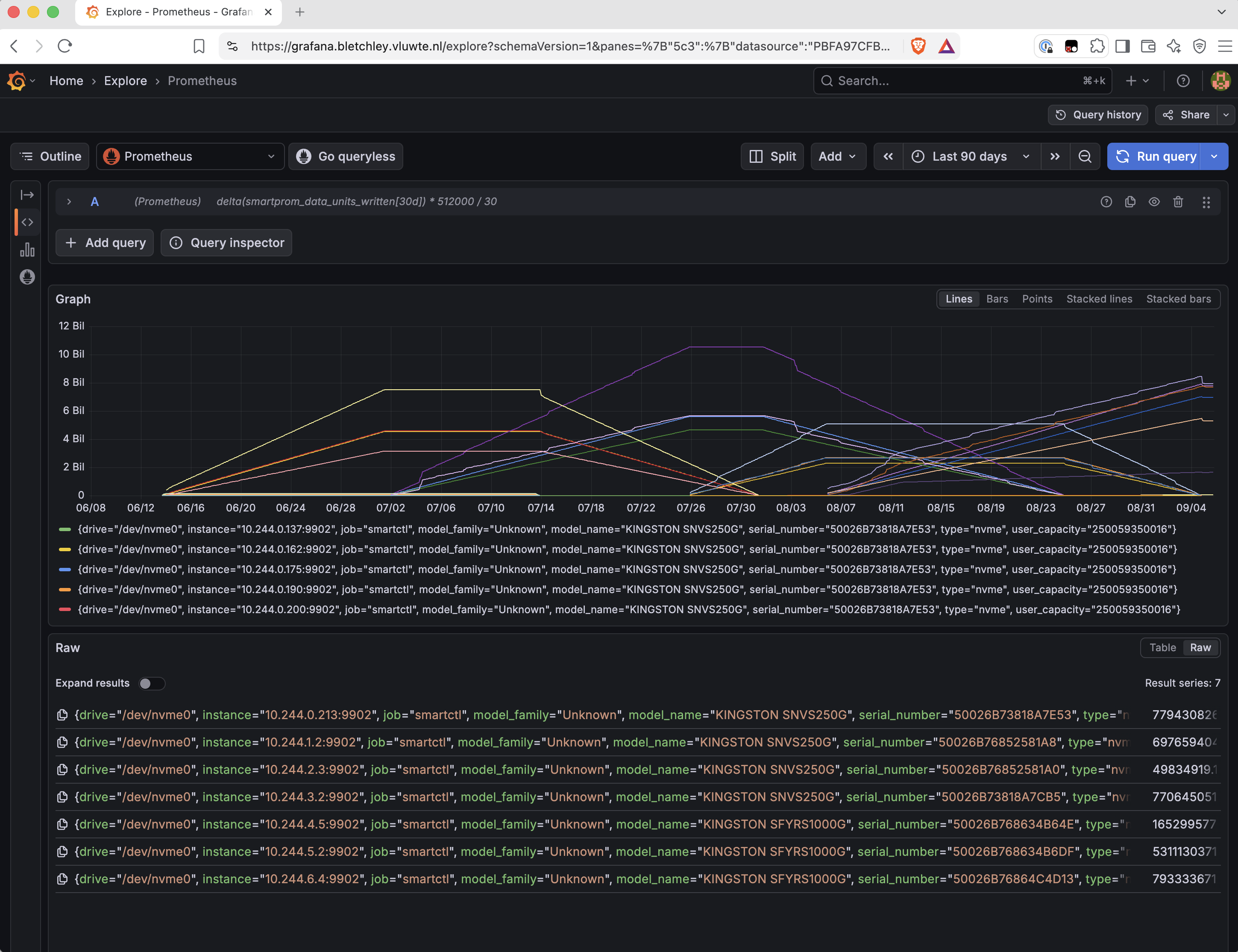Click the collapse sidebar arrow icon
Viewport: 1238px width, 952px height.
[27, 195]
